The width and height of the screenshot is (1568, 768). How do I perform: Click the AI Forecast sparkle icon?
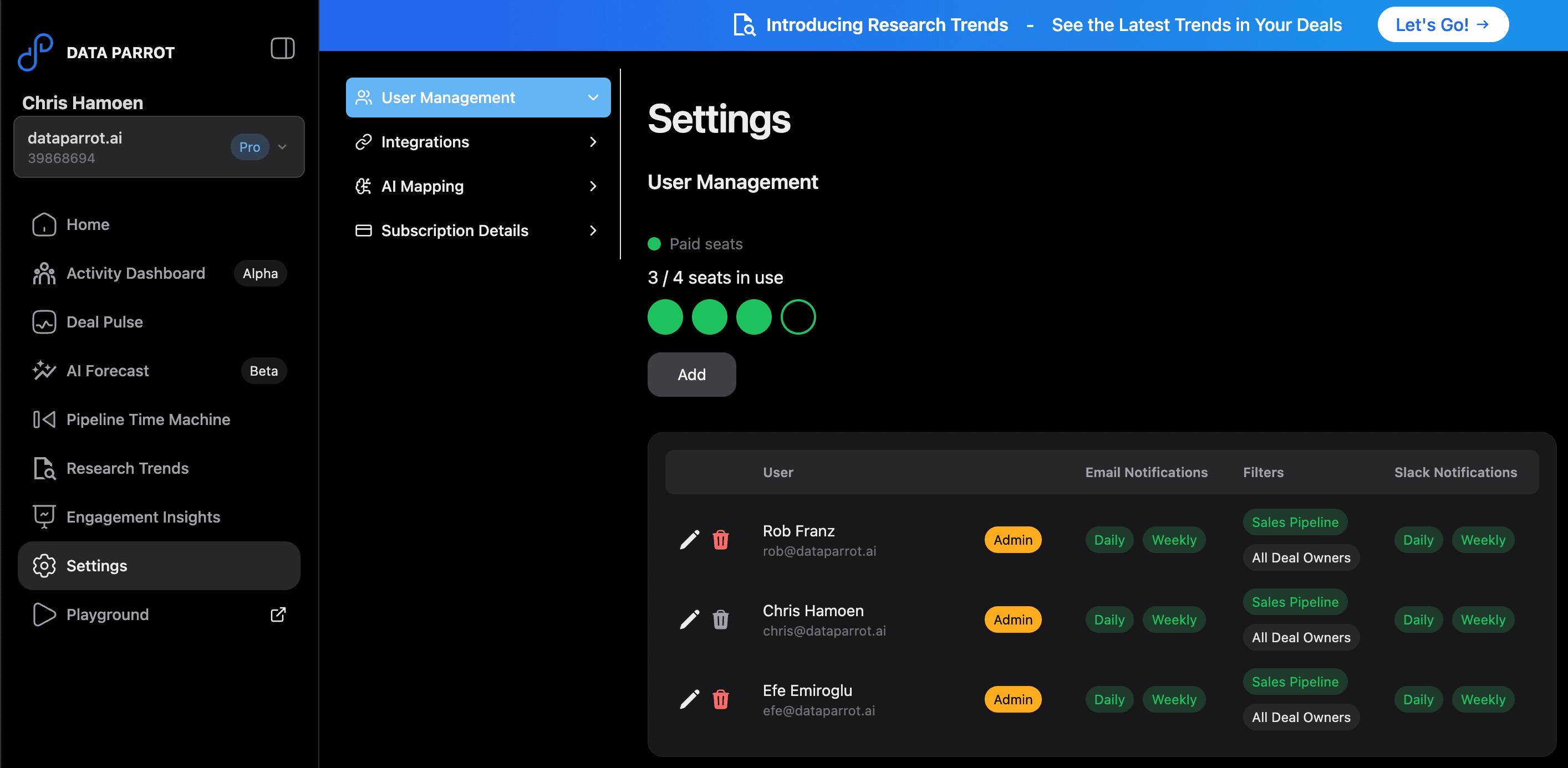tap(44, 371)
